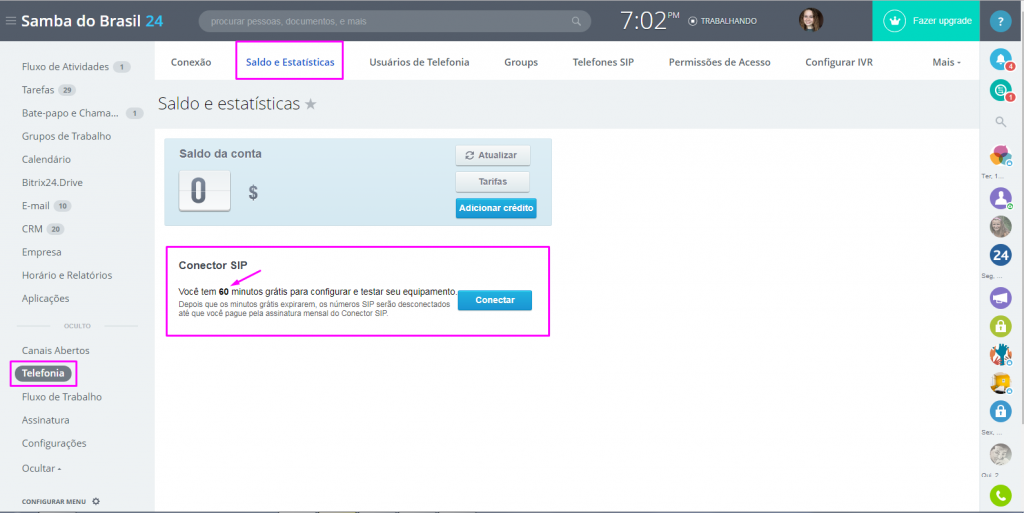Open the user profile avatar in the header
Viewport: 1024px width, 513px height.
tap(810, 20)
